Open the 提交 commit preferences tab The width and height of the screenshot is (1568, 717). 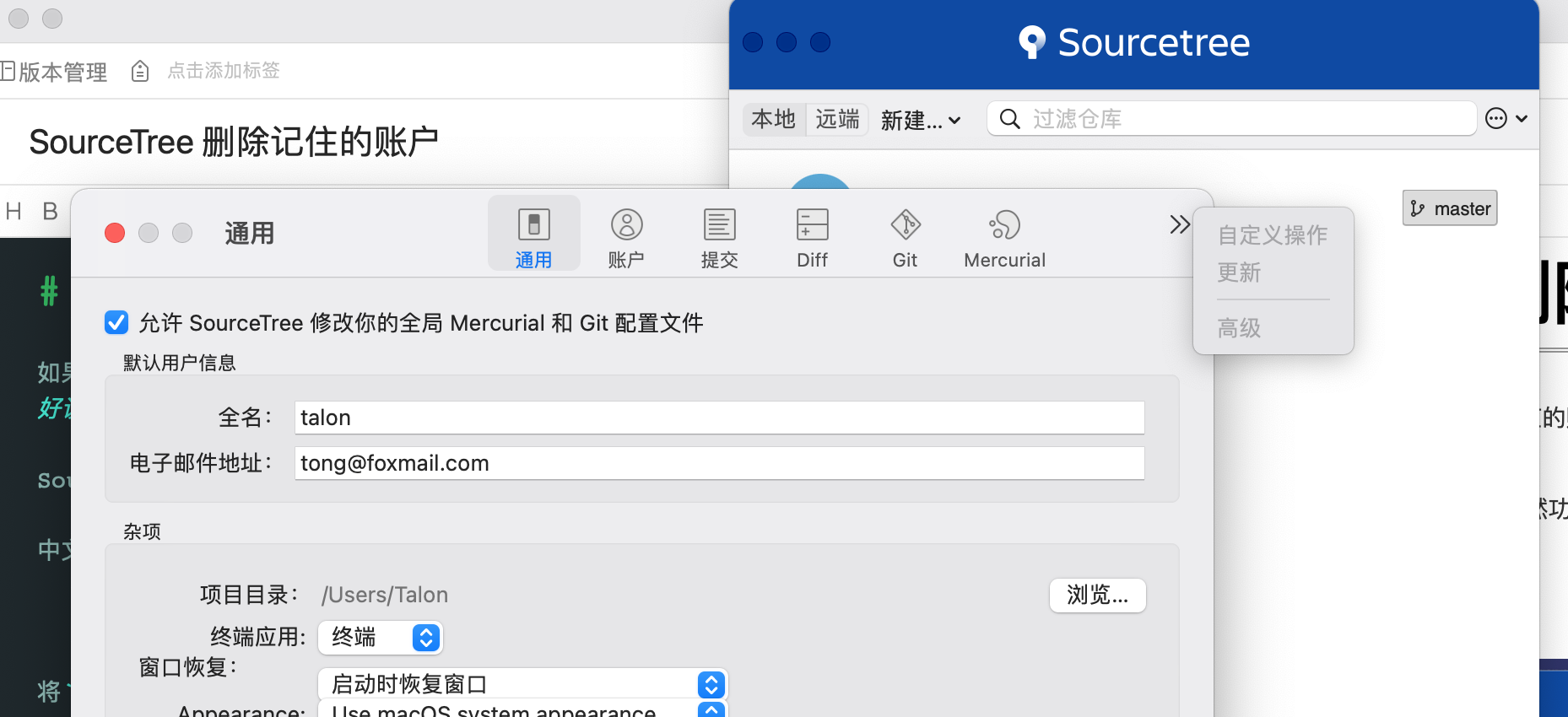tap(719, 238)
